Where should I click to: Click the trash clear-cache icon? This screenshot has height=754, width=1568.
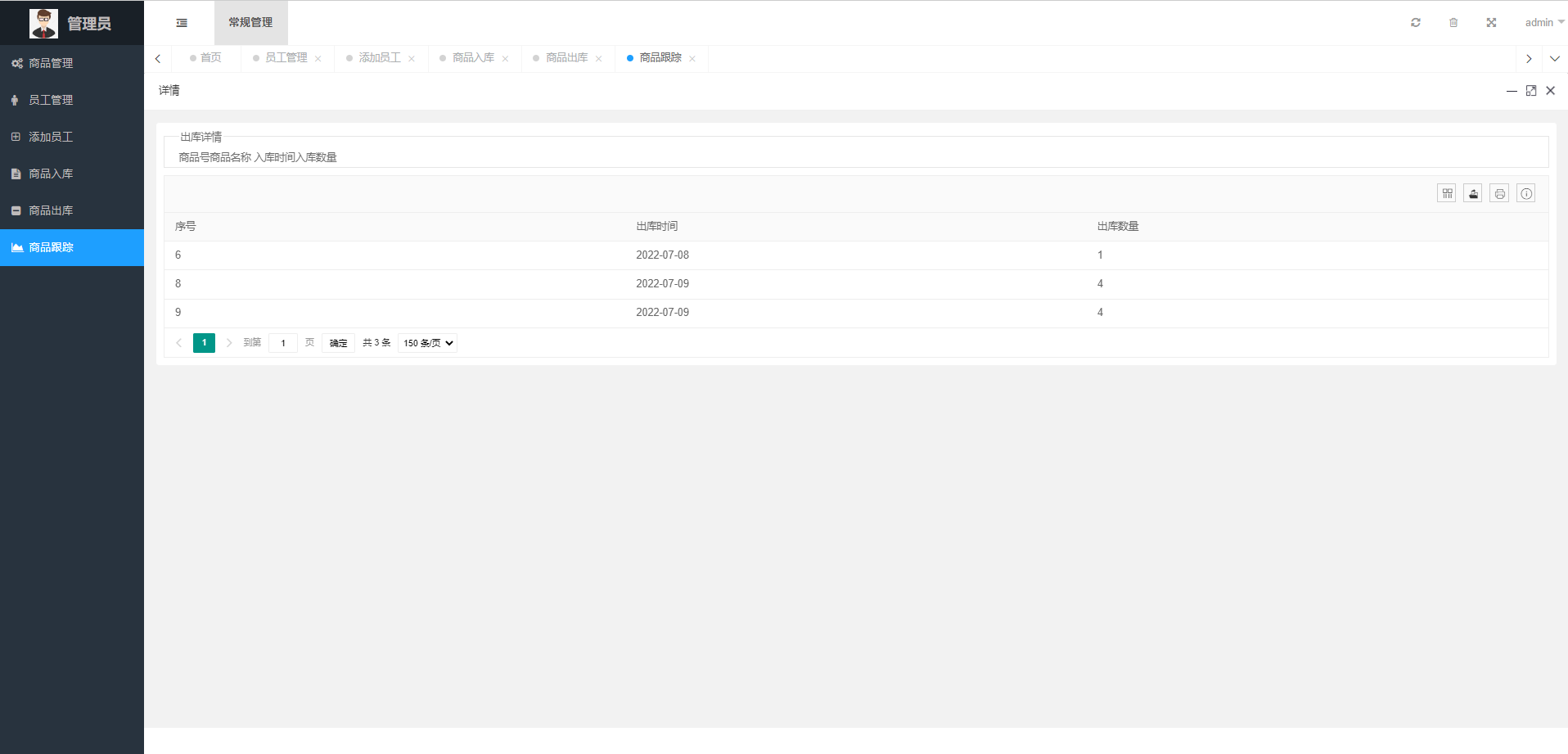tap(1453, 23)
